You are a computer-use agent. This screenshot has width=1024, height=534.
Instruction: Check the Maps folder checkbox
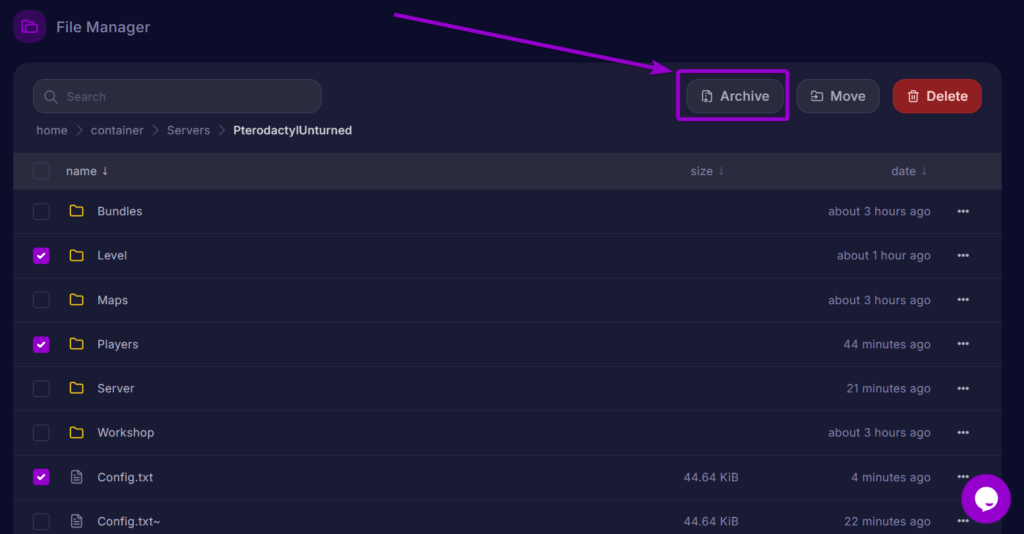41,300
